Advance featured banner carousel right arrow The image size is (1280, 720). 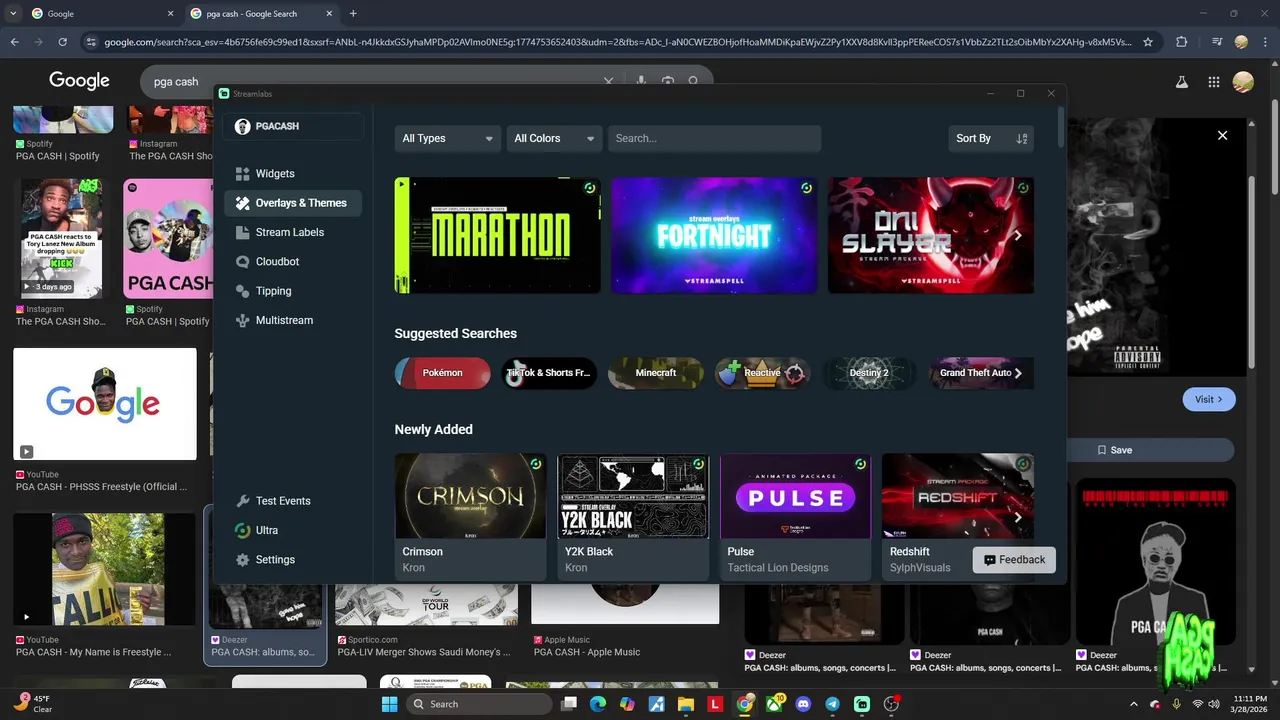click(x=1018, y=235)
